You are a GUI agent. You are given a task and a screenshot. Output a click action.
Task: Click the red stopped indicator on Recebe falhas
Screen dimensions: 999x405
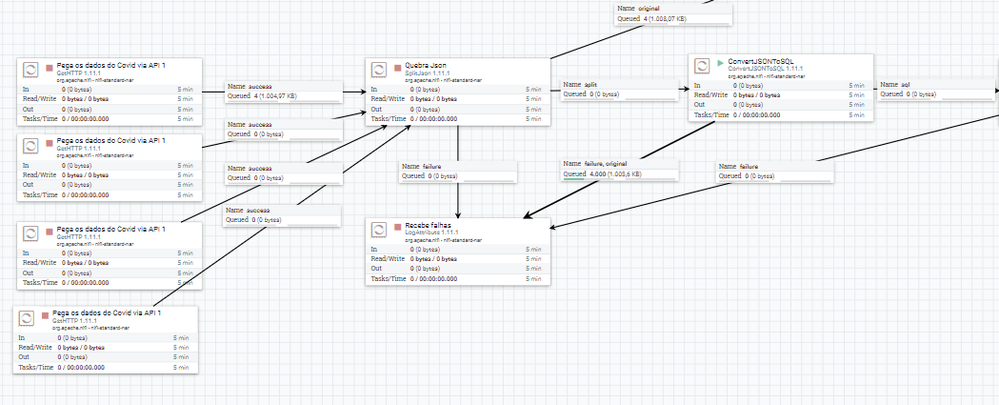(x=398, y=226)
